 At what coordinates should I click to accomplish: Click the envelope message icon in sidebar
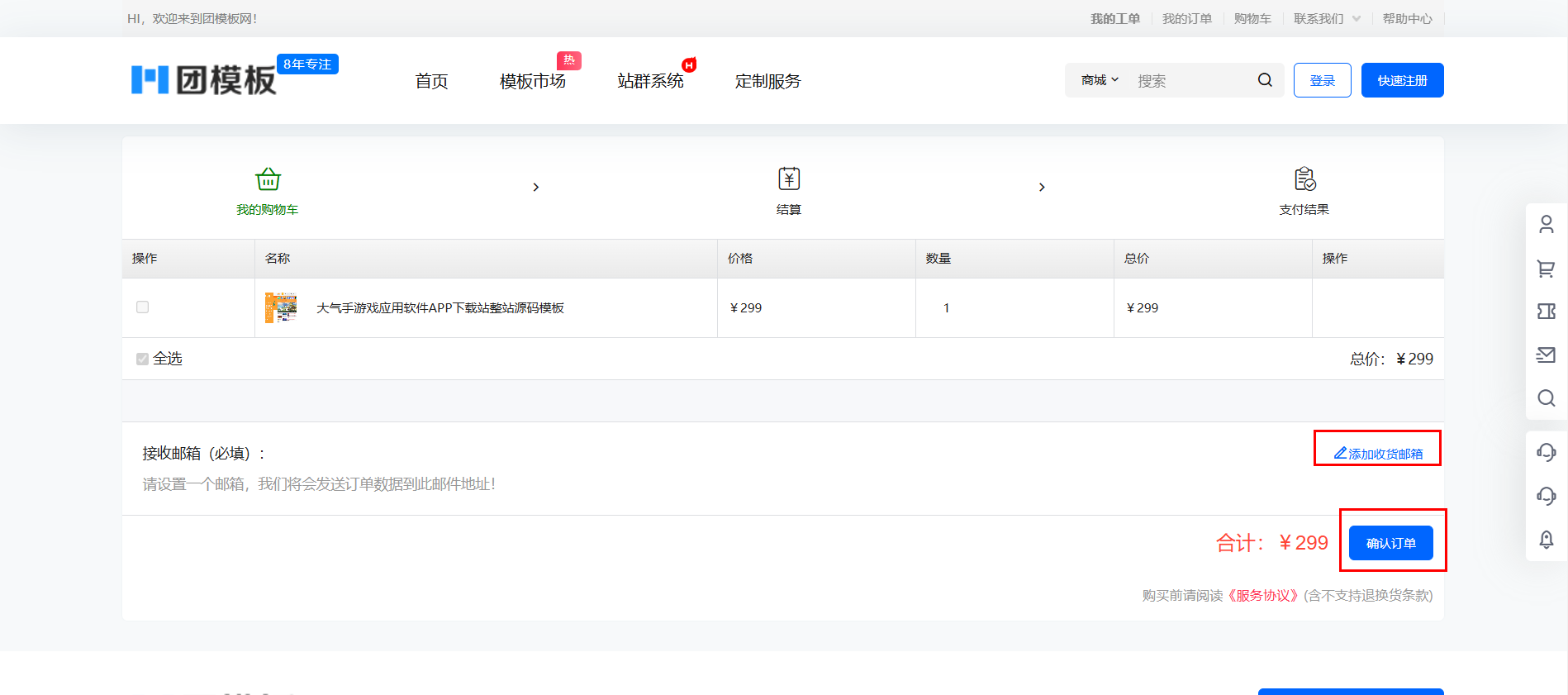[1546, 355]
